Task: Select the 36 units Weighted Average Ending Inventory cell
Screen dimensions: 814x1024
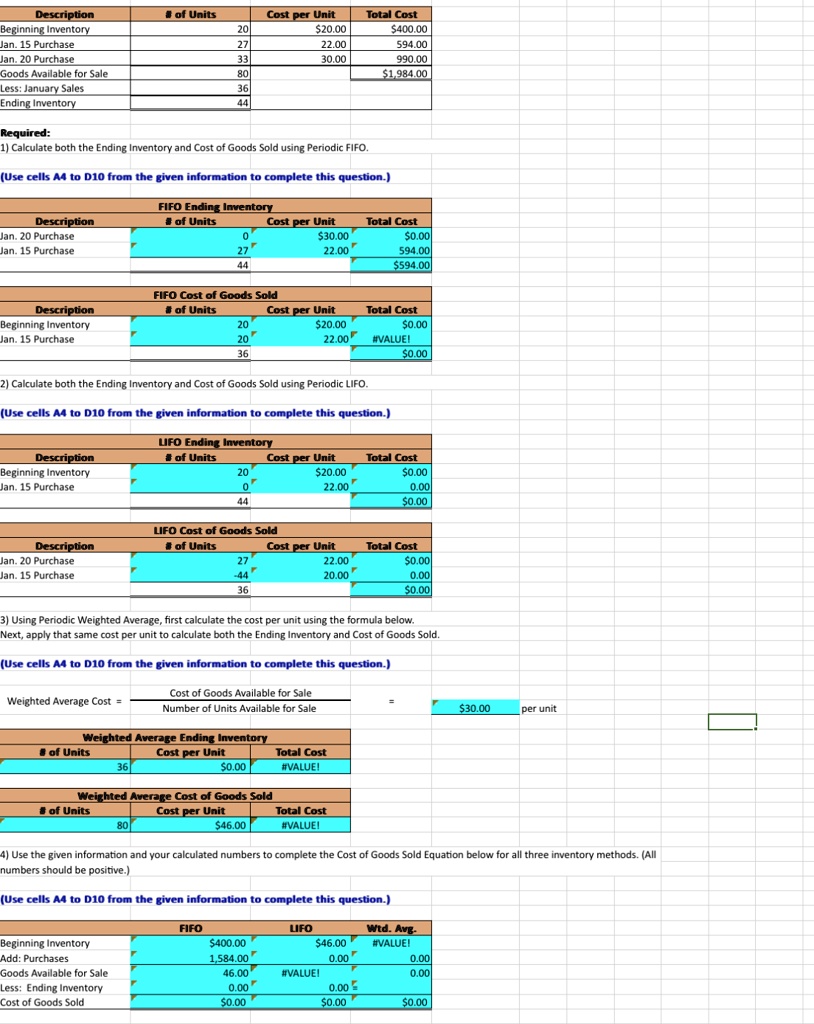Action: [65, 766]
